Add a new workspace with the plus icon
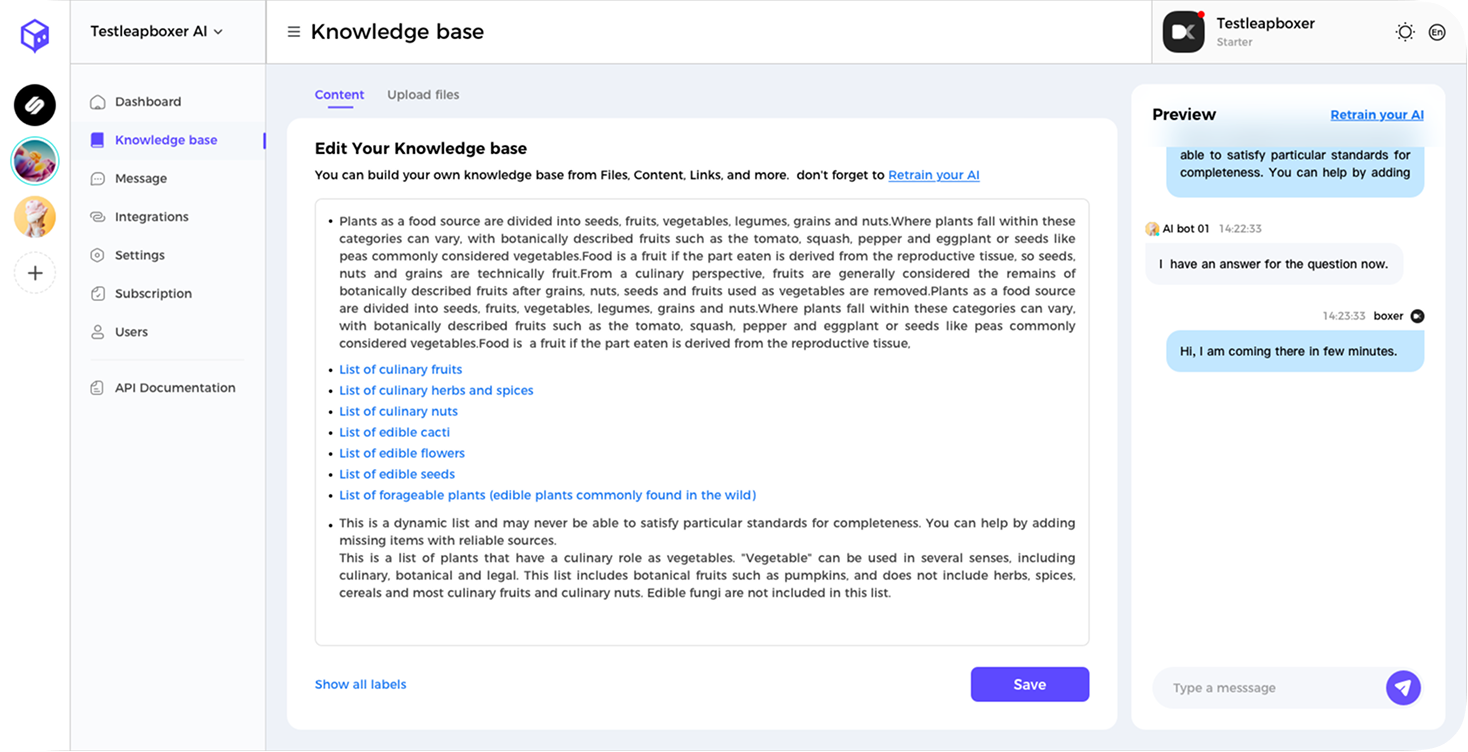 click(x=34, y=273)
